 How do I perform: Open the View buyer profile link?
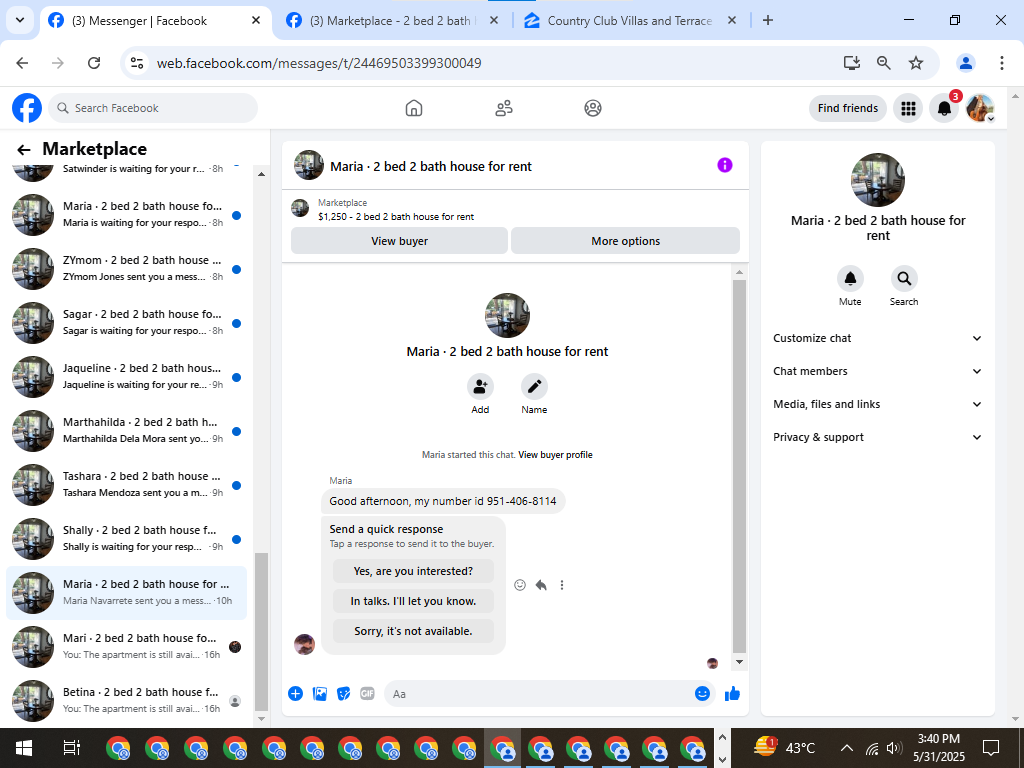pyautogui.click(x=555, y=455)
